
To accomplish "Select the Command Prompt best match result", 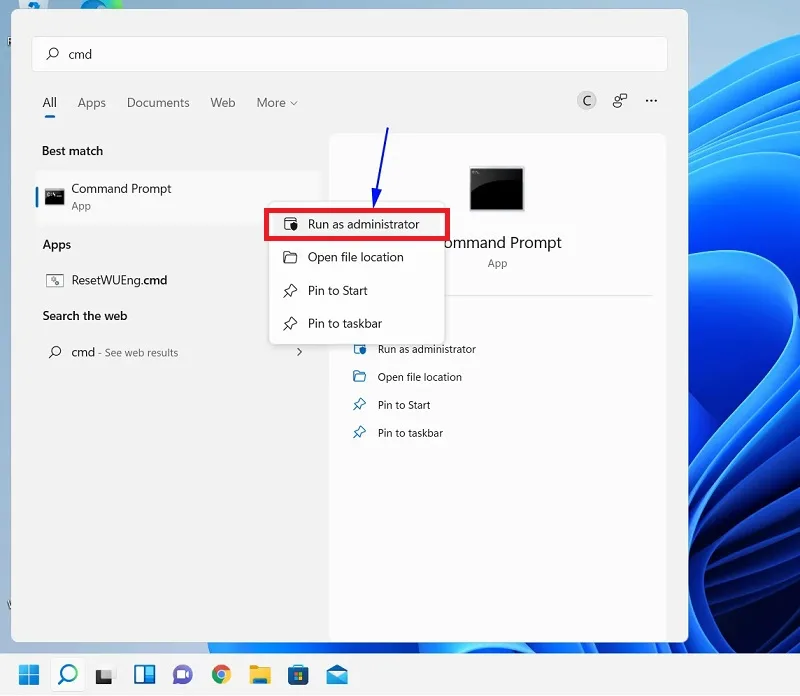I will coord(178,197).
